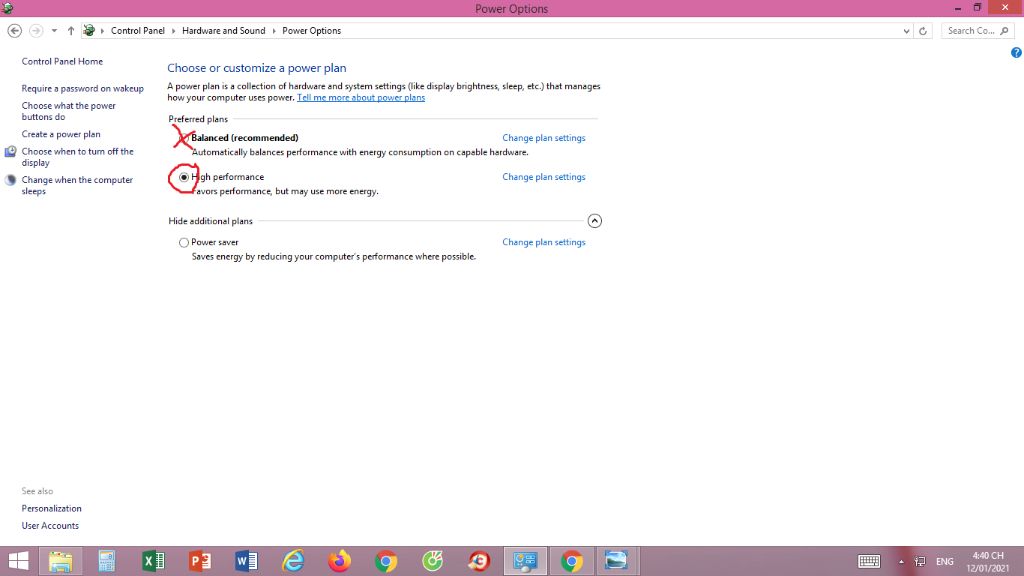Open the Windows Start button

18,561
